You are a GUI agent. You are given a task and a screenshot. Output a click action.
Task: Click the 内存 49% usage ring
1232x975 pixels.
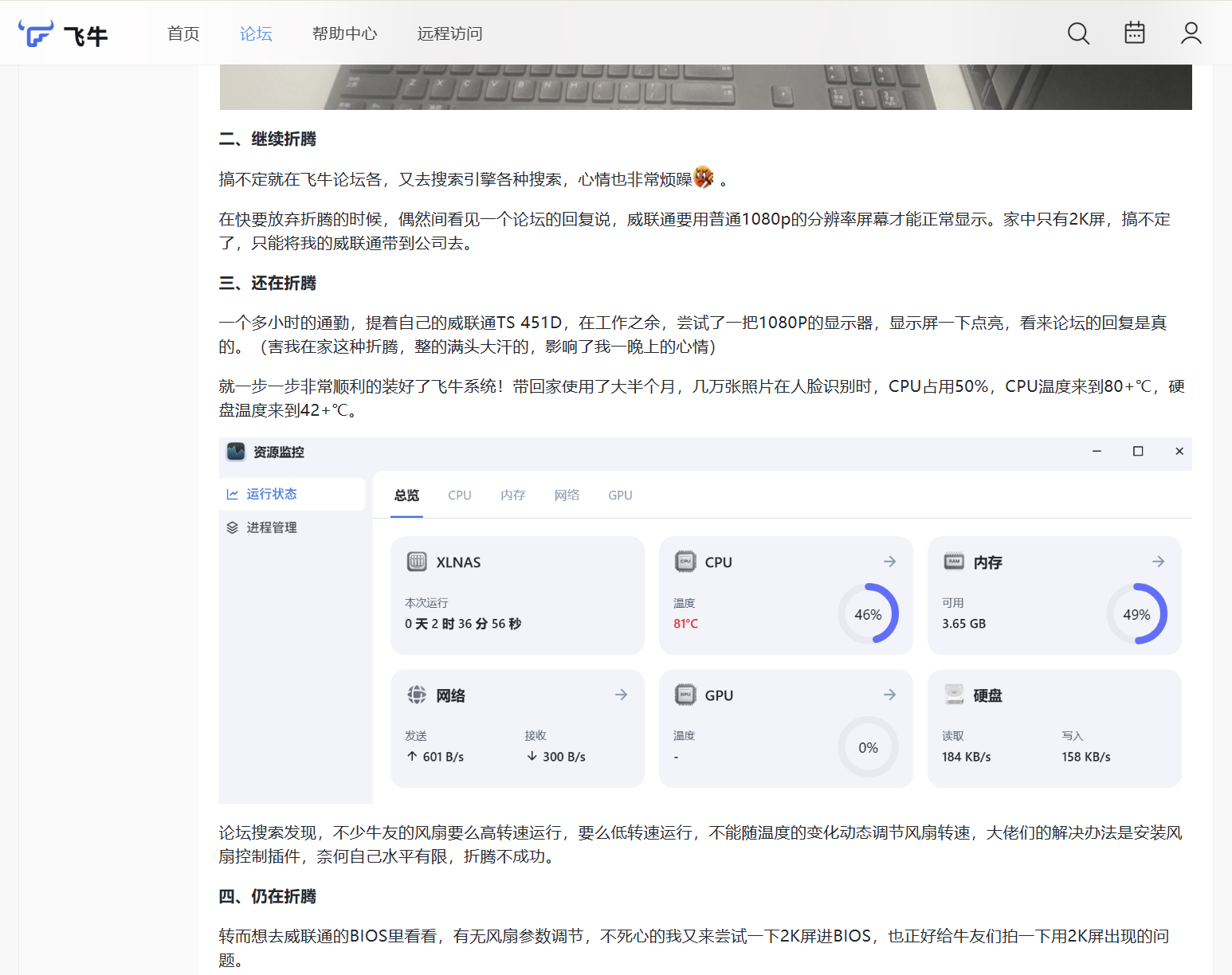click(x=1136, y=614)
